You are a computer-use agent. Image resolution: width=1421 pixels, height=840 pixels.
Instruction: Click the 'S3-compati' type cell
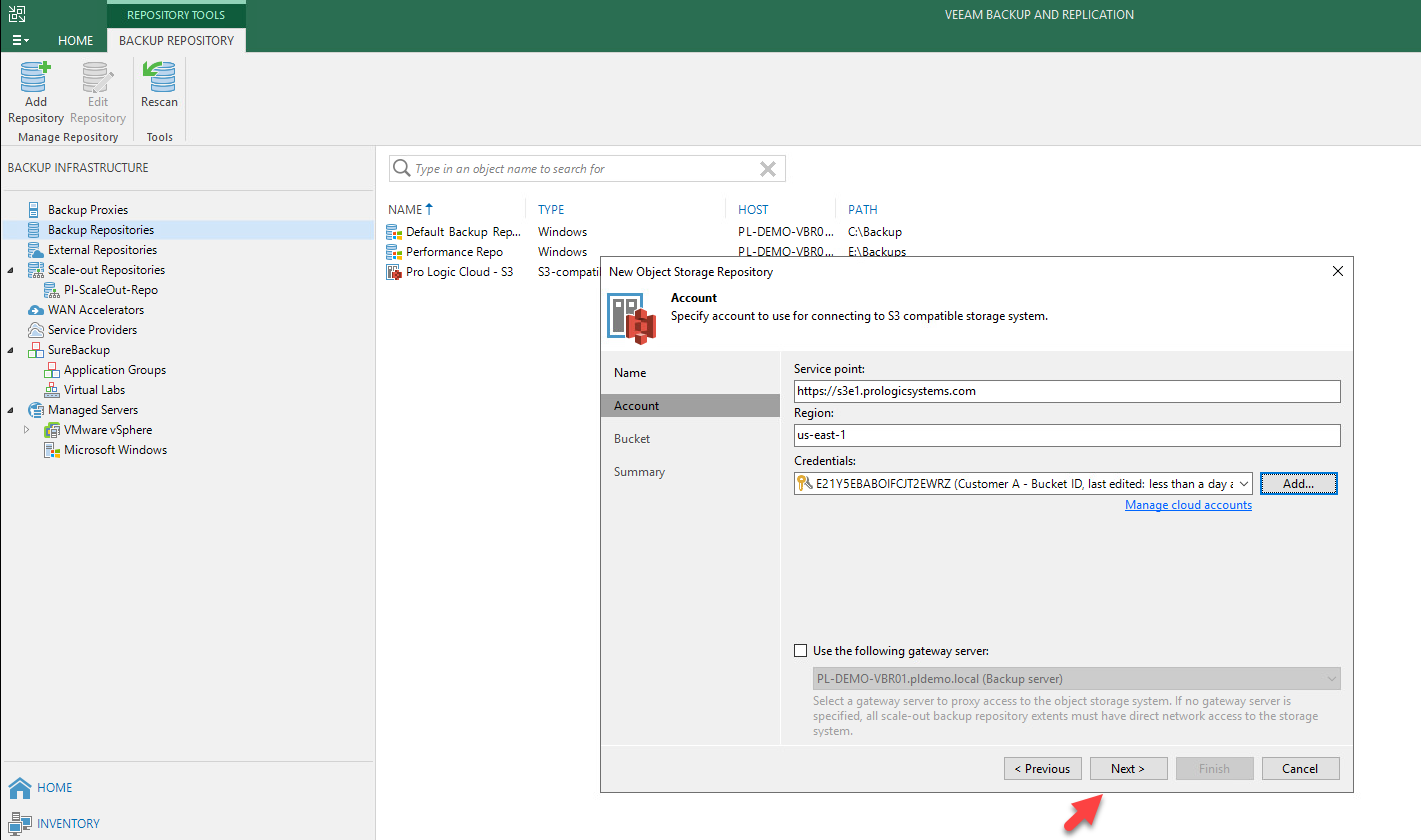tap(568, 272)
